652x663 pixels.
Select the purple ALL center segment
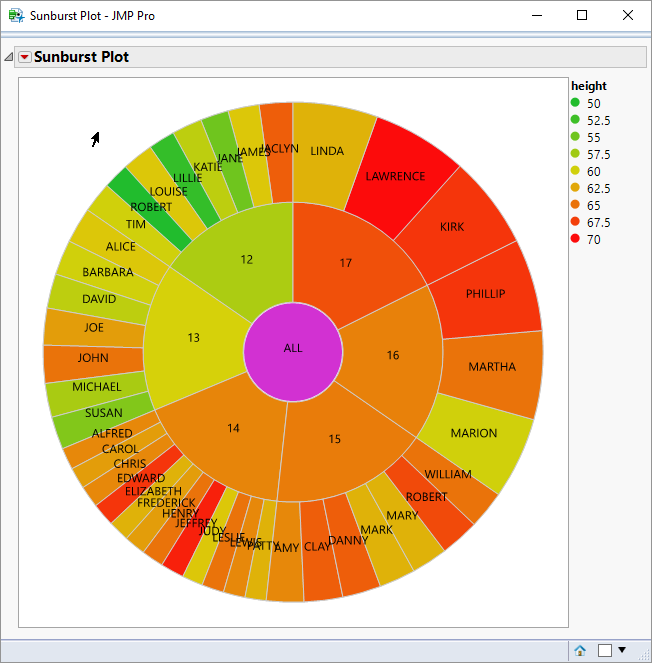pos(293,352)
